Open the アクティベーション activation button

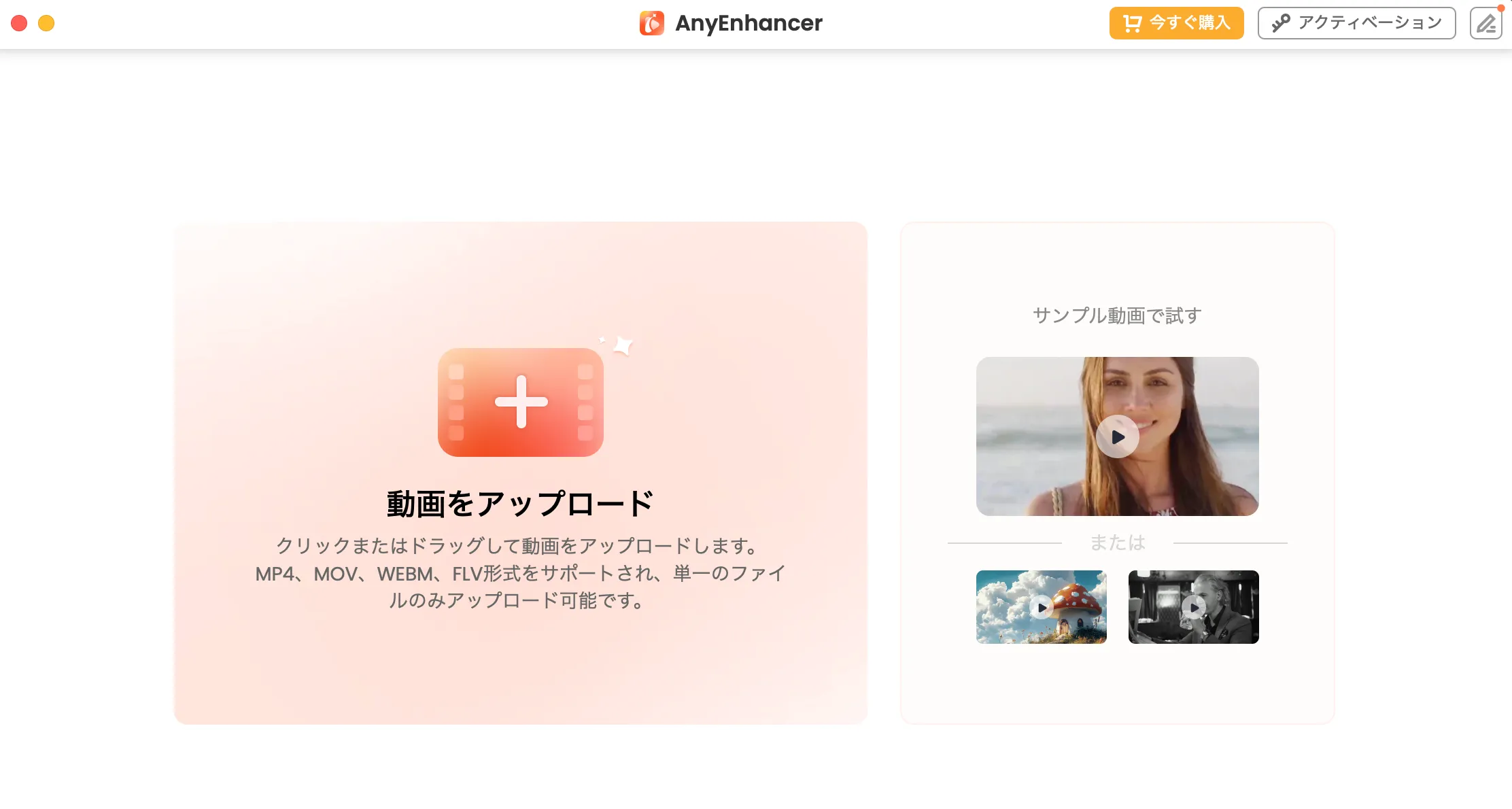[x=1356, y=23]
